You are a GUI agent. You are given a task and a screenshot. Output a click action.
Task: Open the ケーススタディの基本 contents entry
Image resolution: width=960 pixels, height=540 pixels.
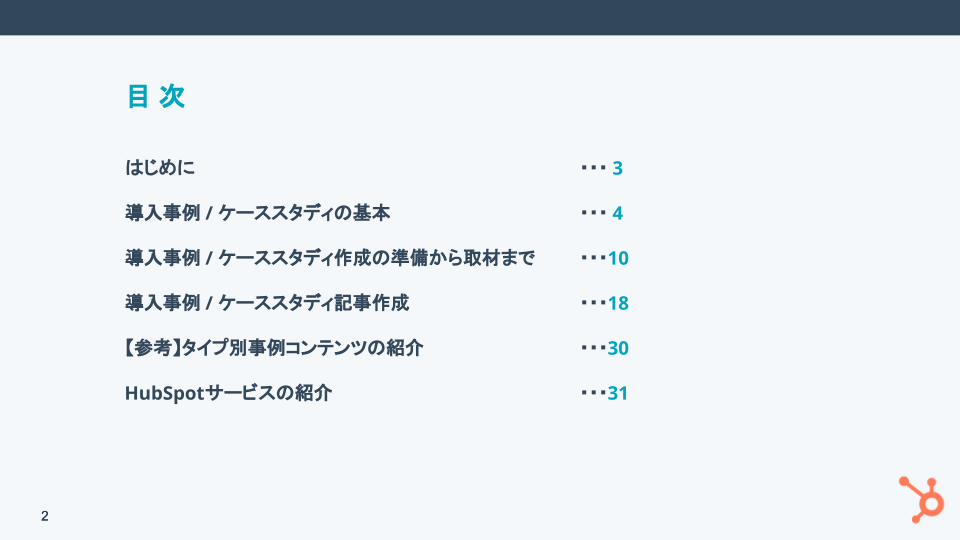pyautogui.click(x=257, y=213)
